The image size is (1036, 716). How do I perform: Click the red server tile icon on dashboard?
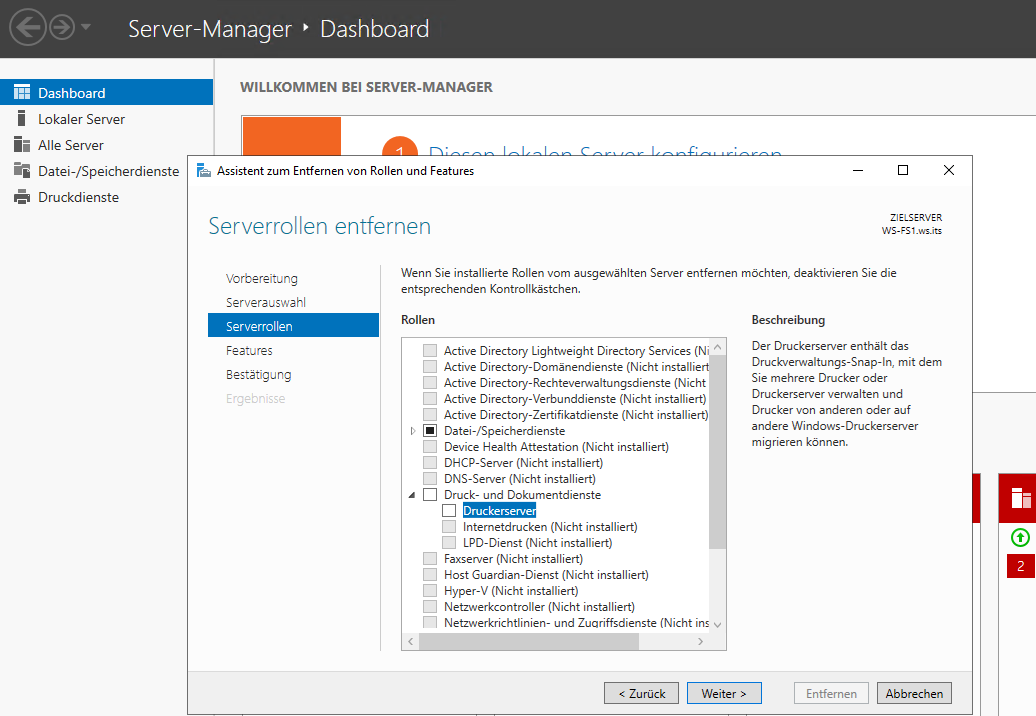click(x=1020, y=498)
